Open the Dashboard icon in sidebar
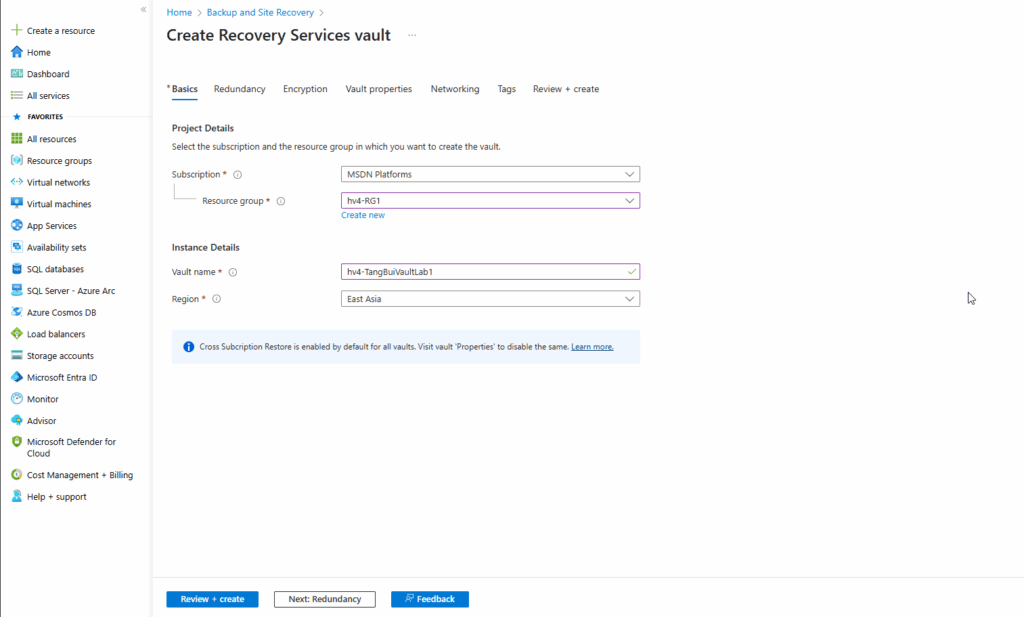1024x617 pixels. pyautogui.click(x=16, y=74)
